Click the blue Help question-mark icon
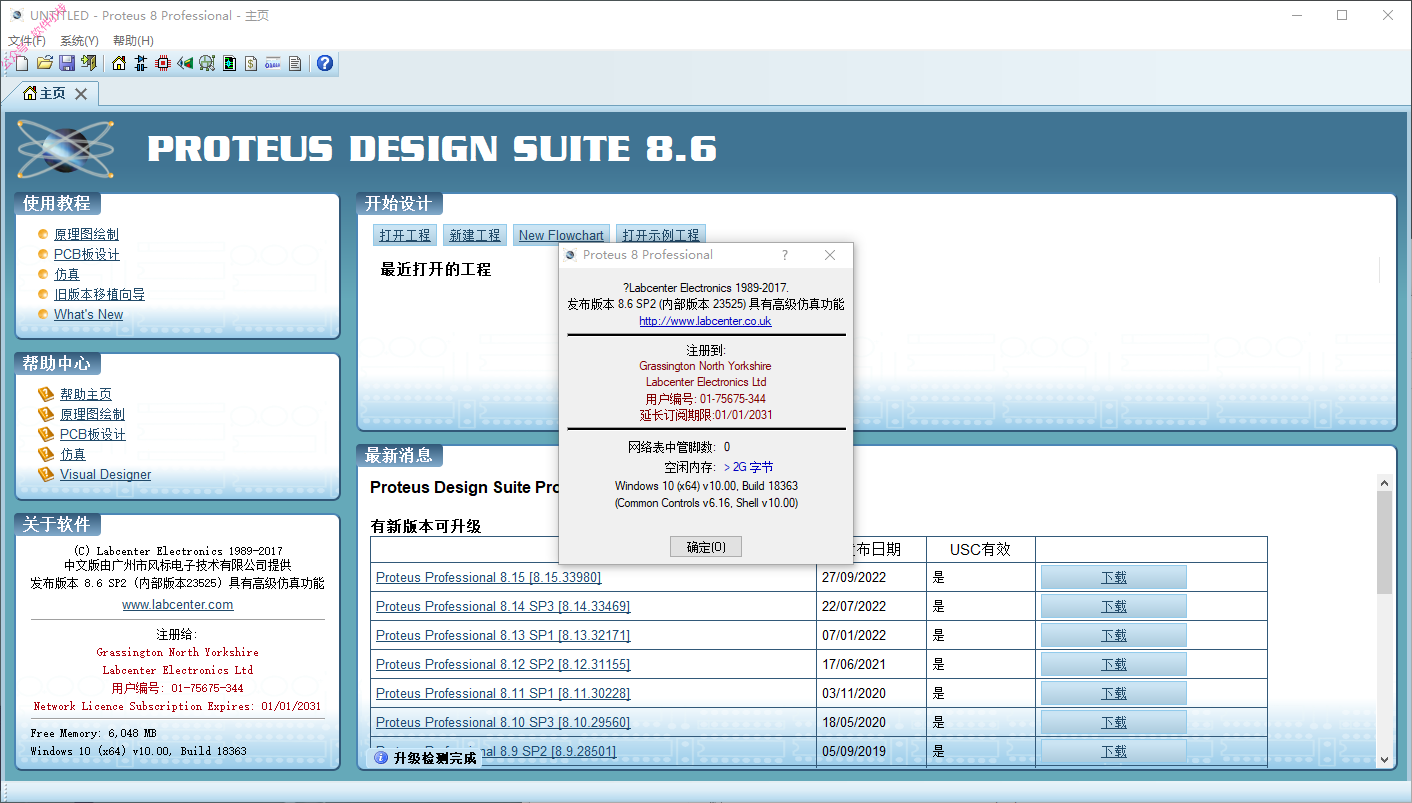Screen dimensions: 1412x803 point(325,63)
